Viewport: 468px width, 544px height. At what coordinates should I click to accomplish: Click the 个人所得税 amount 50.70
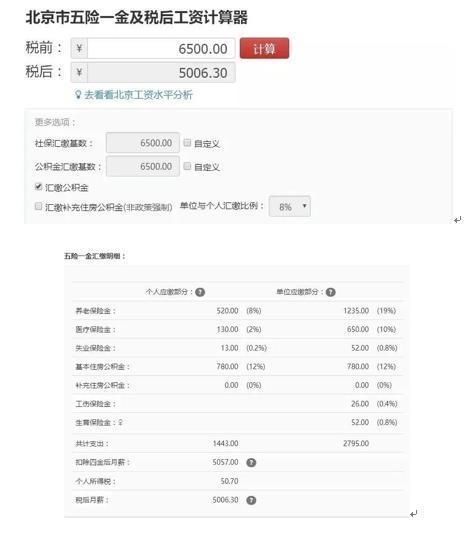(229, 481)
